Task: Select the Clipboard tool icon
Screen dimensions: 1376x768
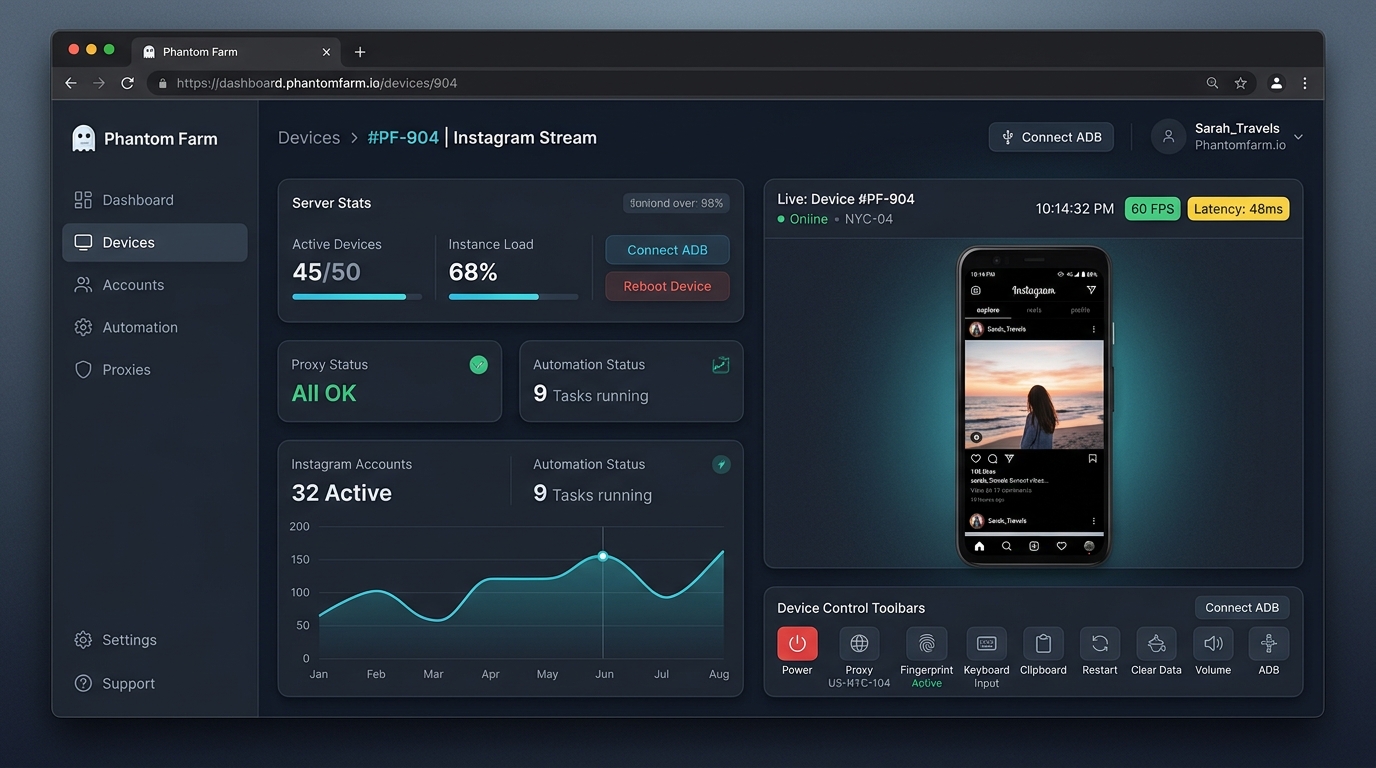Action: click(x=1043, y=643)
